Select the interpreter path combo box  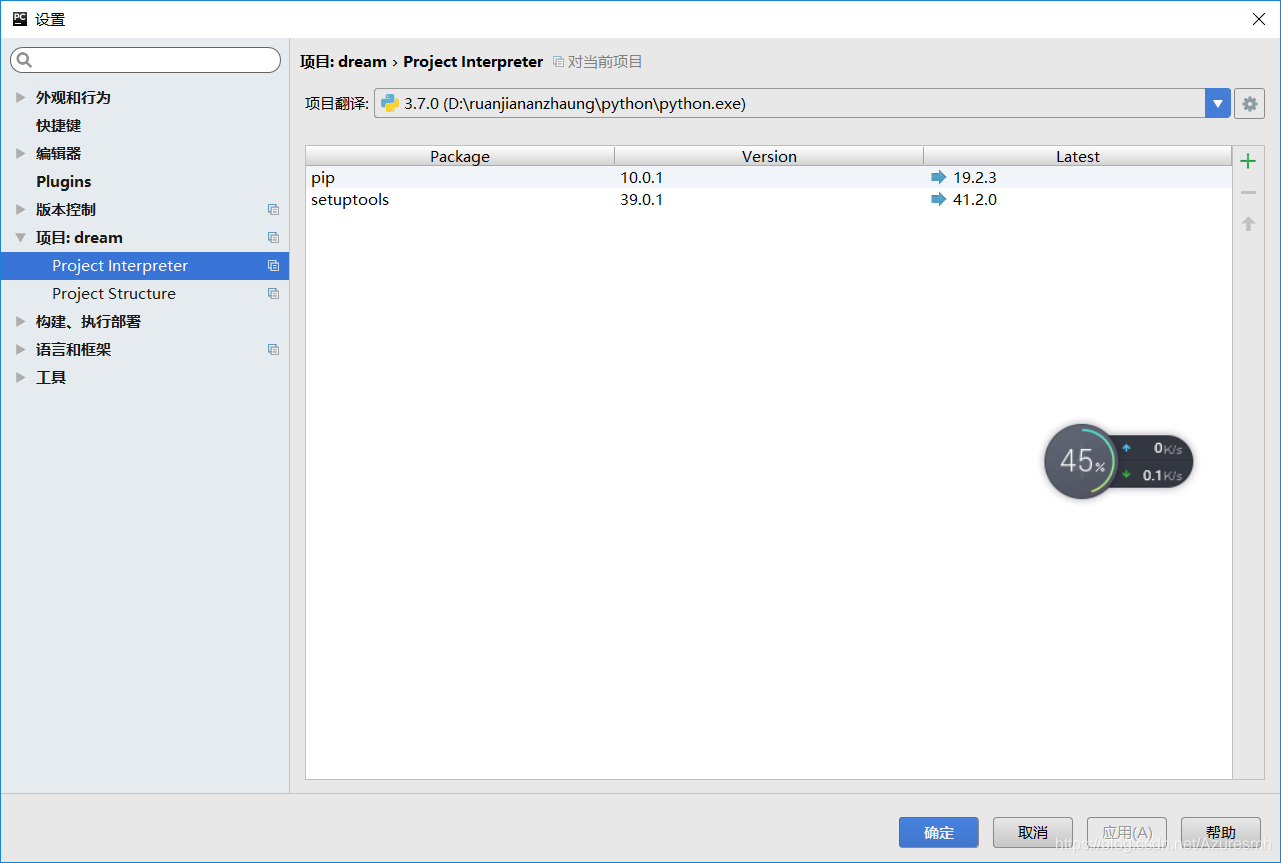click(x=802, y=103)
